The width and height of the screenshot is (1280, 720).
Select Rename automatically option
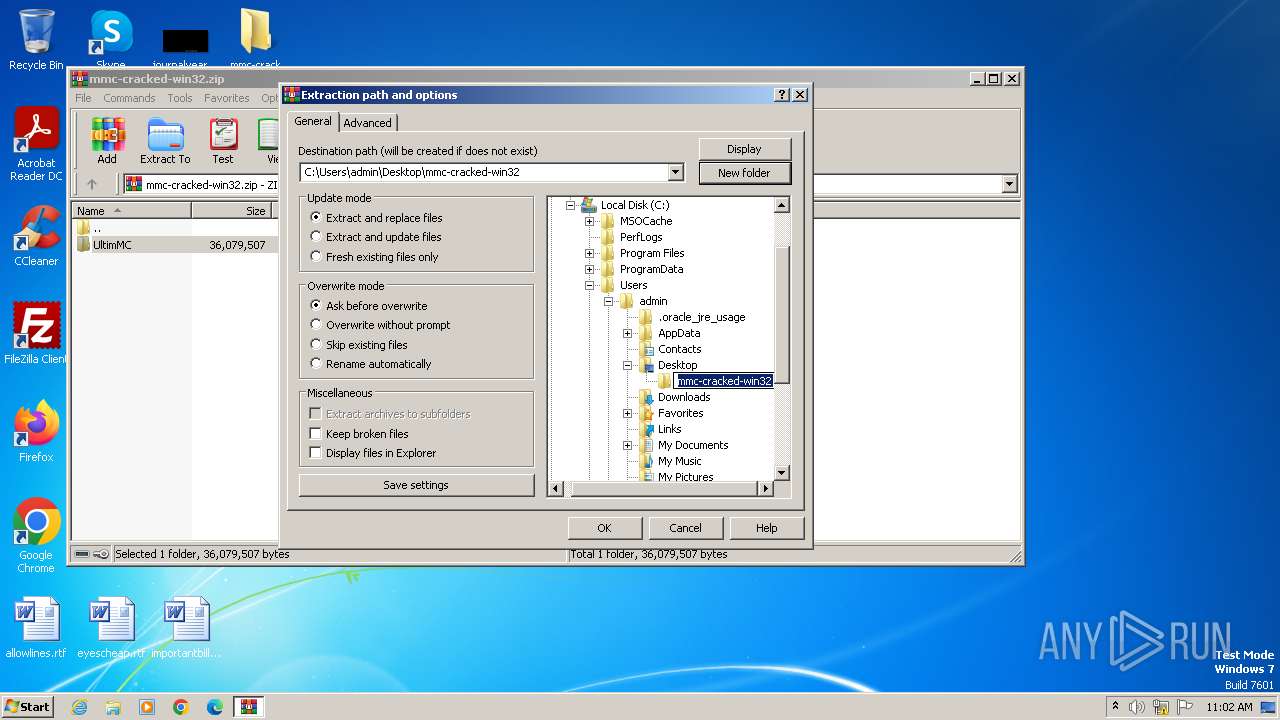pyautogui.click(x=371, y=364)
